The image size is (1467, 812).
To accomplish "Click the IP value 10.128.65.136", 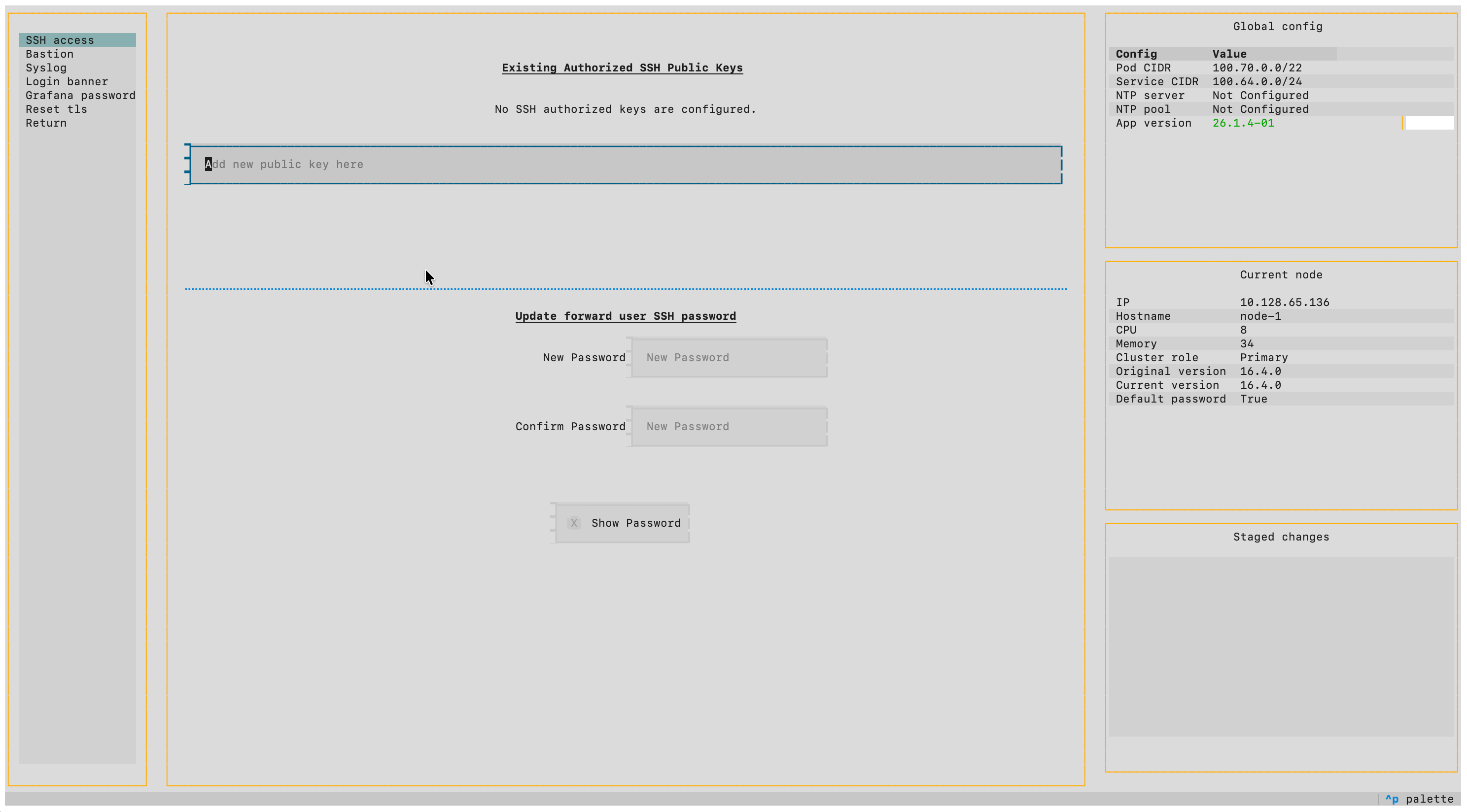I will [x=1285, y=303].
